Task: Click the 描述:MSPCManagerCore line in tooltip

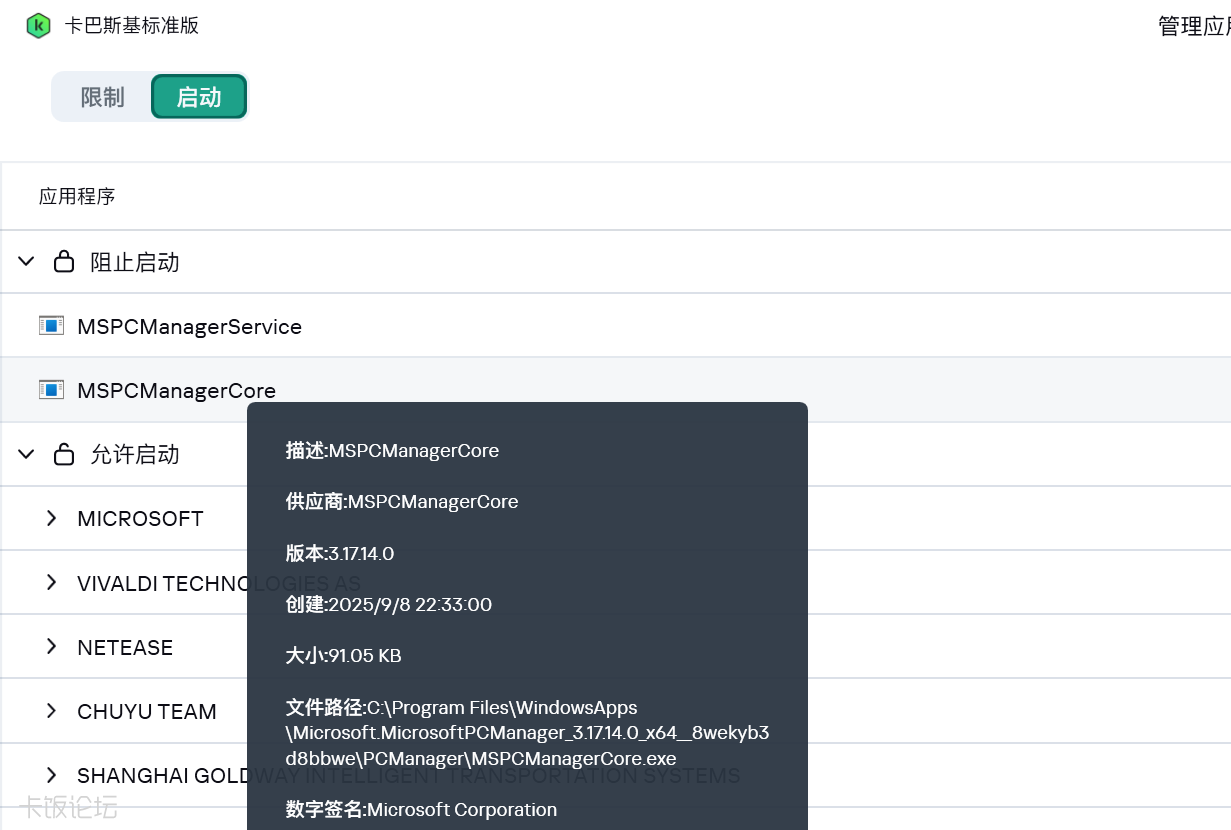Action: (x=392, y=451)
